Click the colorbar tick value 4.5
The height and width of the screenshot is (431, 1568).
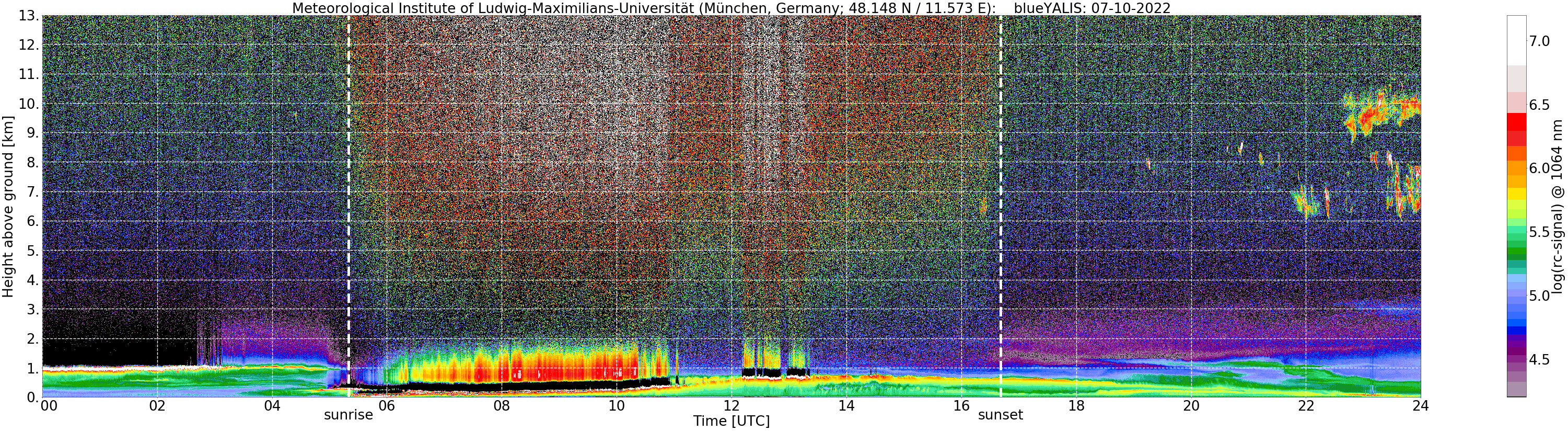click(1539, 360)
